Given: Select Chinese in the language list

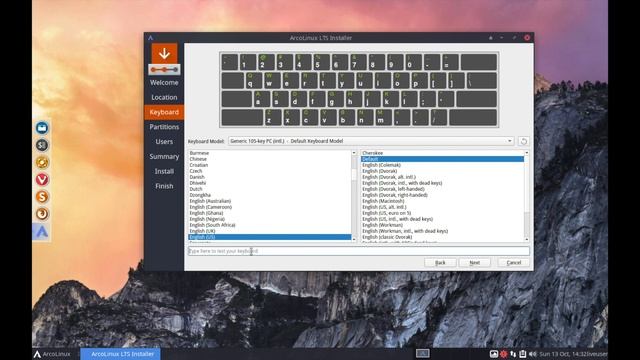Looking at the screenshot, I should 269,159.
